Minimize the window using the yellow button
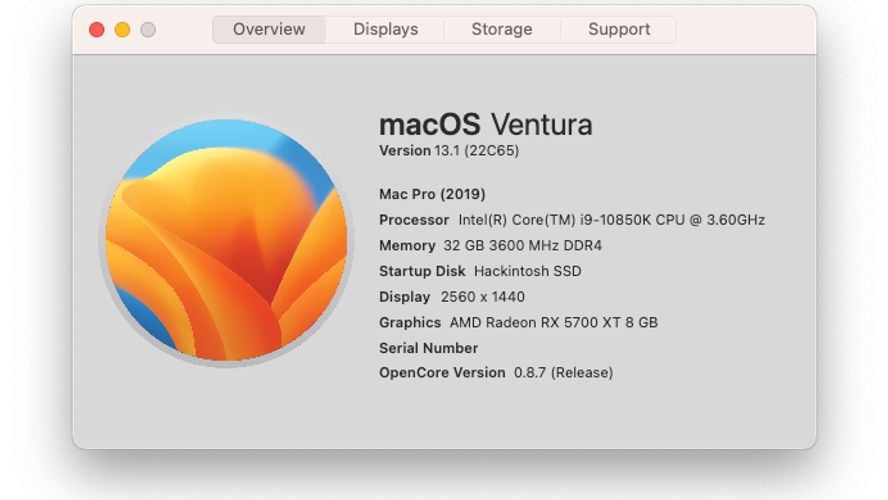The width and height of the screenshot is (888, 500). [122, 30]
